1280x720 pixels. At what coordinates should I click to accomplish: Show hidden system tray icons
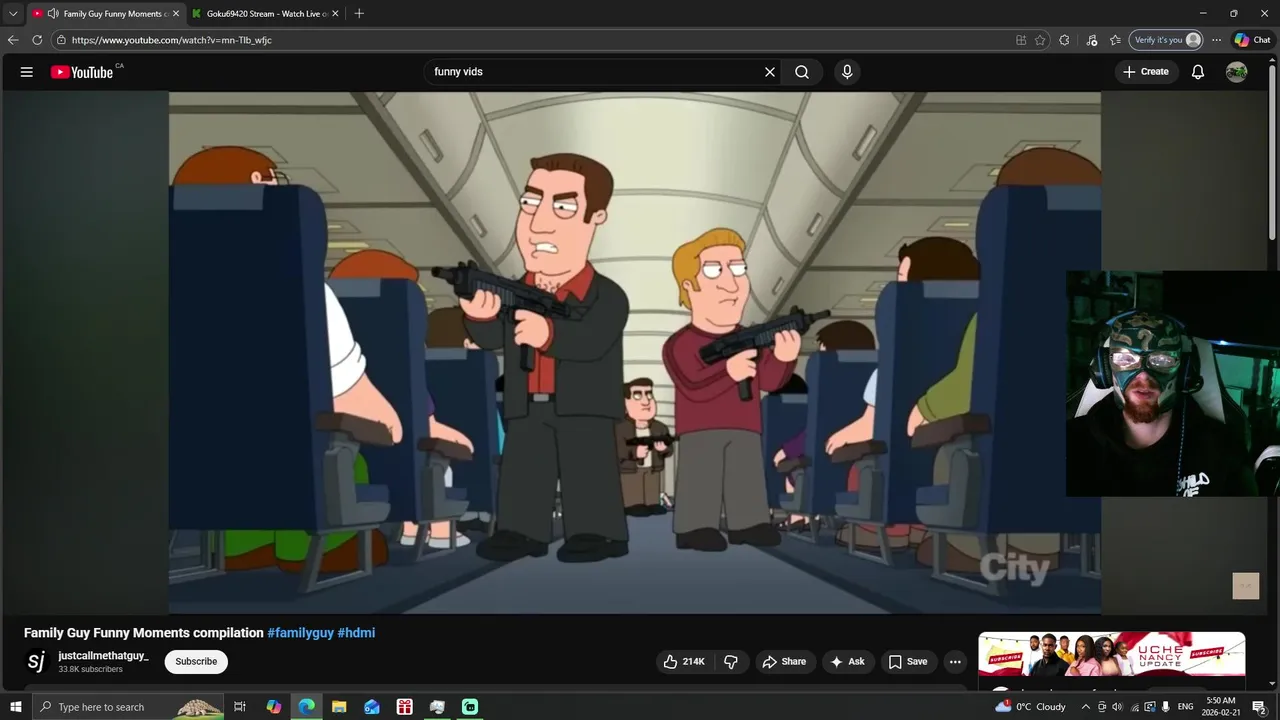1086,707
